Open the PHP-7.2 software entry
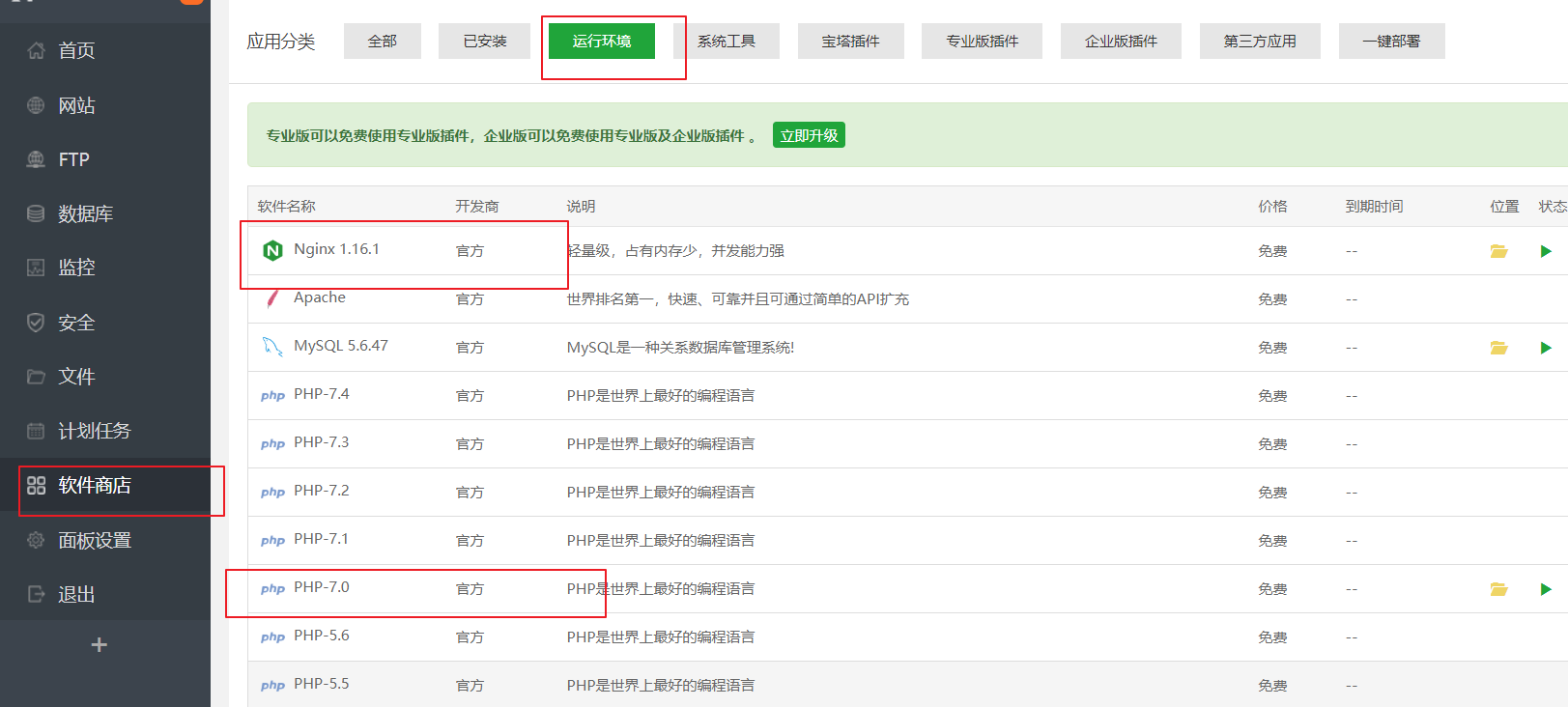This screenshot has width=1568, height=707. coord(322,491)
